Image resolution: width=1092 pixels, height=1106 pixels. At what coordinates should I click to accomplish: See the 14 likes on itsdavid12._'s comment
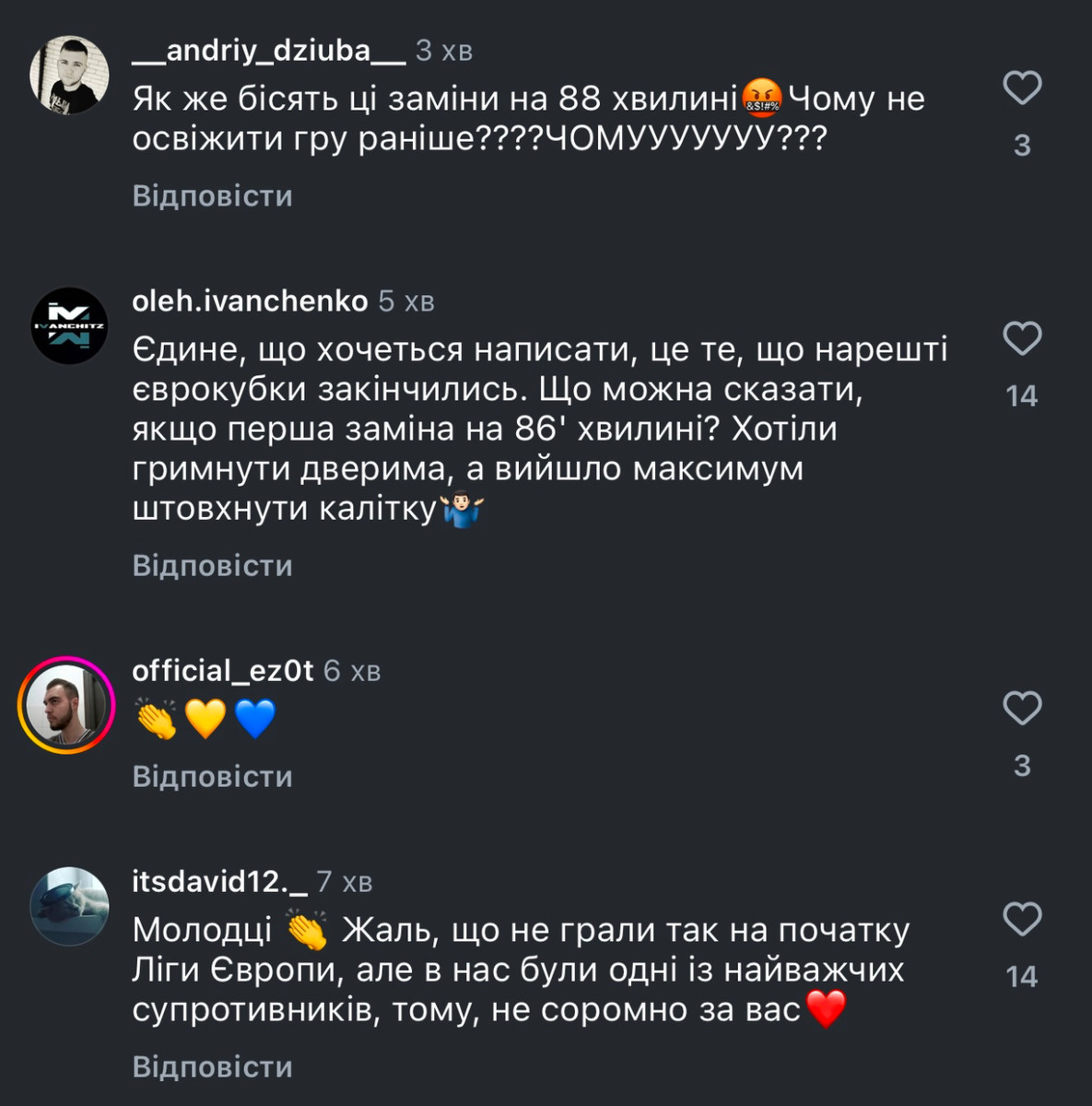[x=1021, y=977]
